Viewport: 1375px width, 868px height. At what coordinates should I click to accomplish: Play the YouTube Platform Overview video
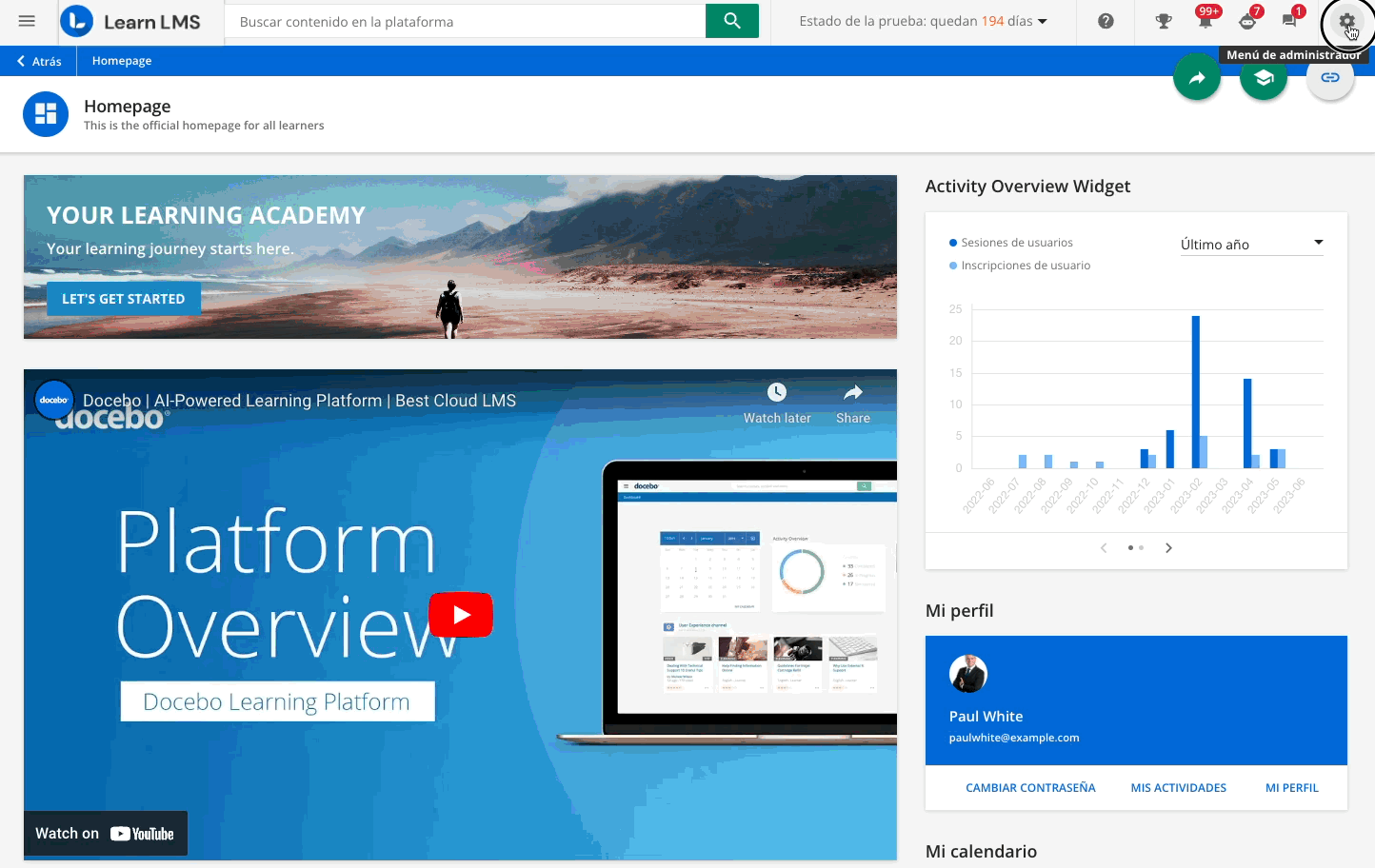coord(461,615)
